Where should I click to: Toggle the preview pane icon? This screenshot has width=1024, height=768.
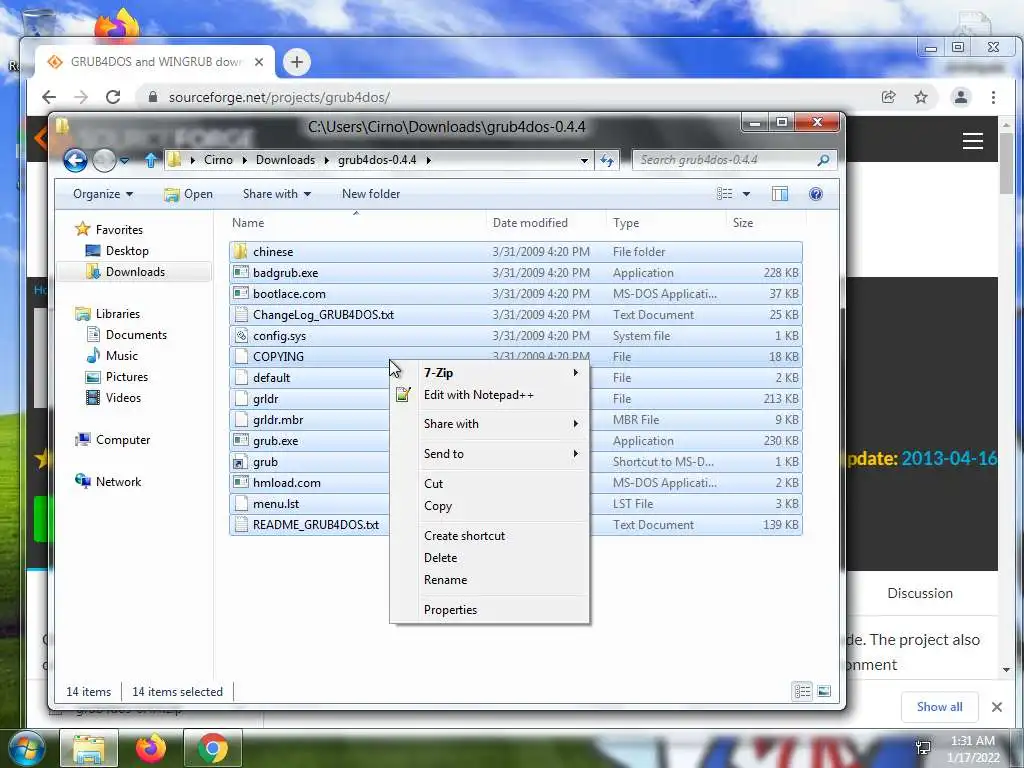780,194
